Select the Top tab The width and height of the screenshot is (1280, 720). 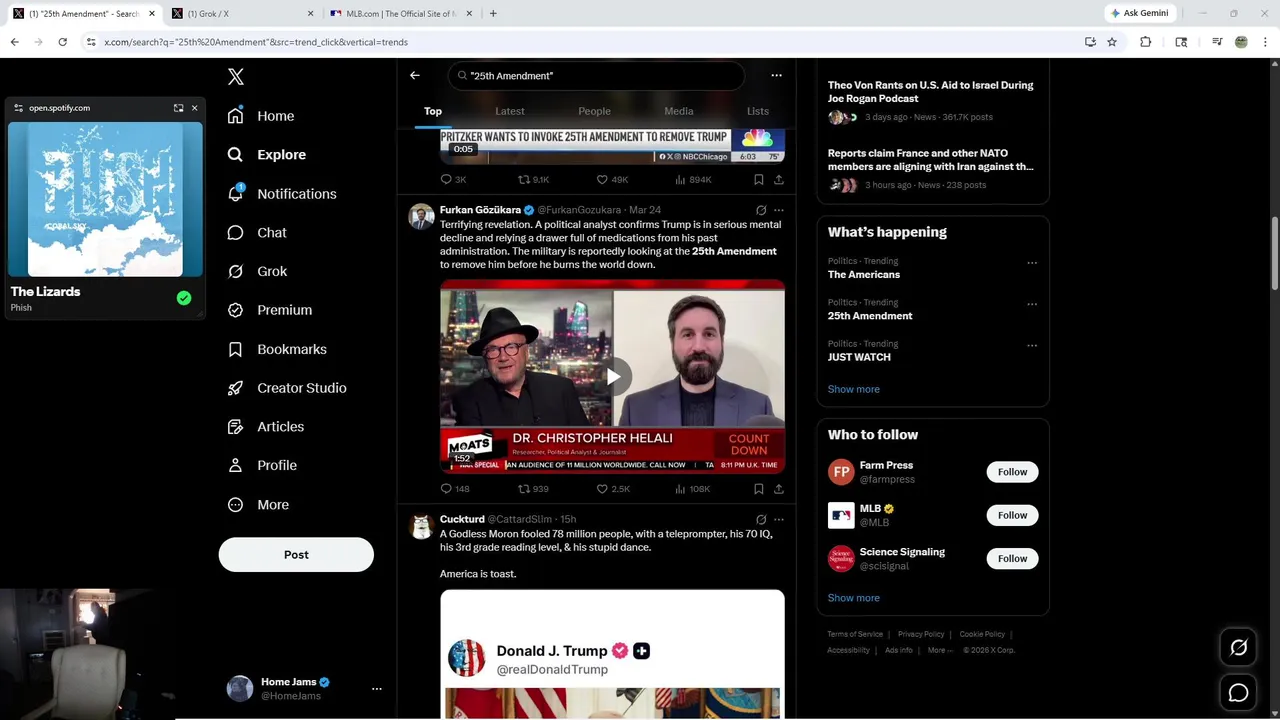point(433,111)
